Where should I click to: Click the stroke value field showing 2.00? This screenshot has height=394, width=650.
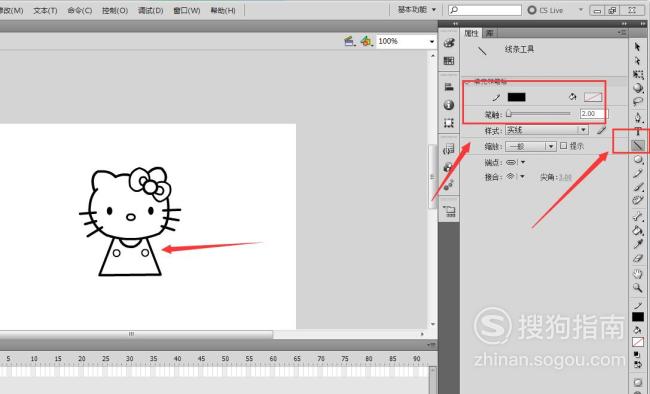click(x=594, y=114)
